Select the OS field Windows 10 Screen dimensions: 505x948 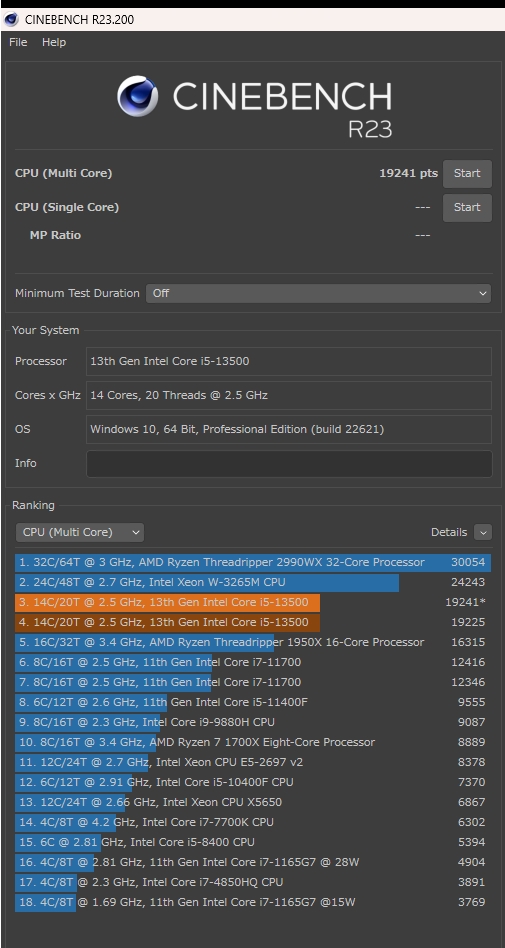click(x=289, y=429)
